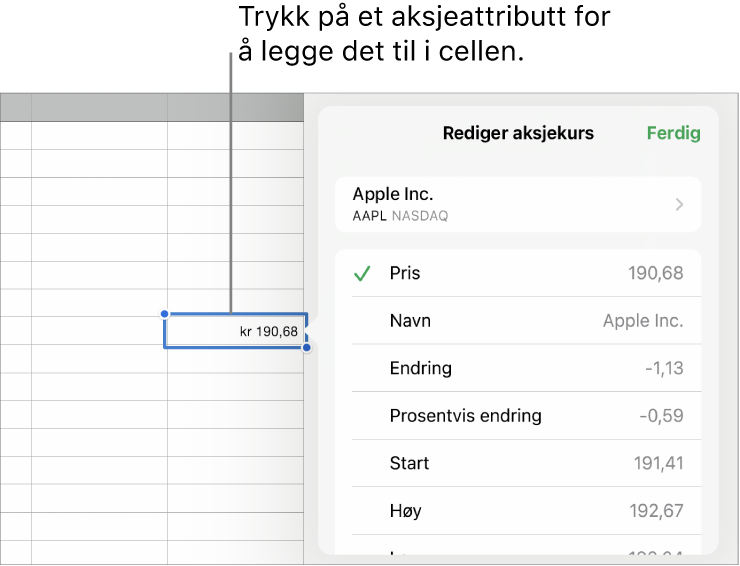Tap the green checkmark beside Pris
This screenshot has height=566, width=740.
pyautogui.click(x=362, y=273)
